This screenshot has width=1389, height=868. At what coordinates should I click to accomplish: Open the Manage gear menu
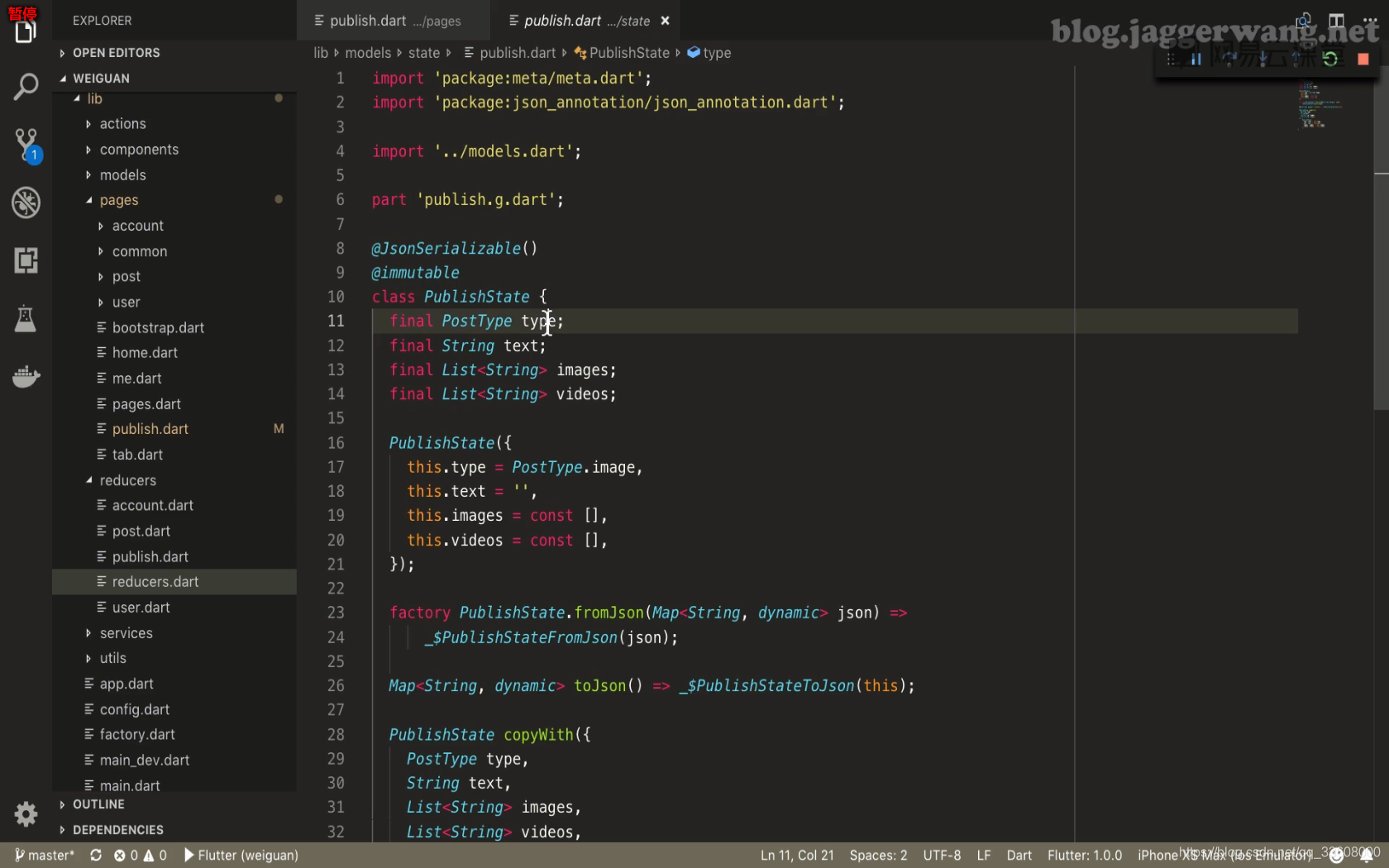[26, 814]
